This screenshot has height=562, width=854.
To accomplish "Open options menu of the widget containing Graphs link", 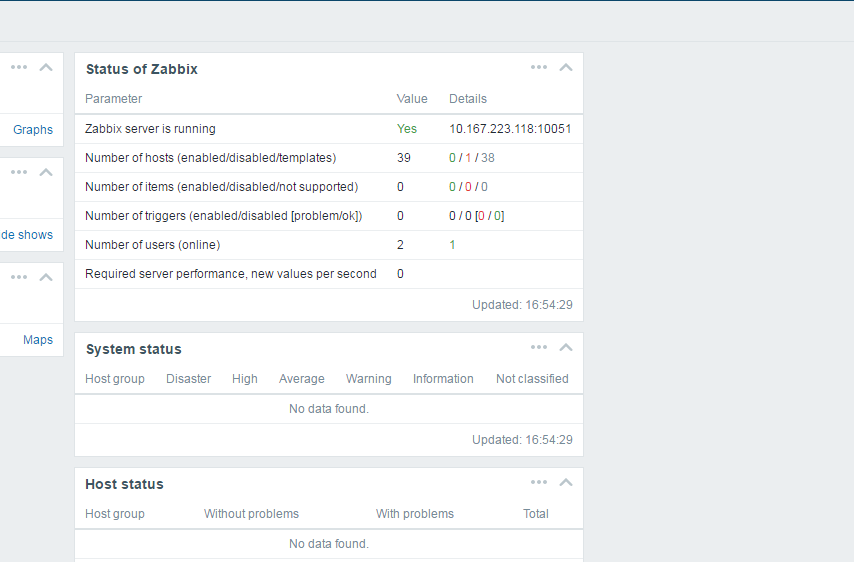I will coord(19,68).
